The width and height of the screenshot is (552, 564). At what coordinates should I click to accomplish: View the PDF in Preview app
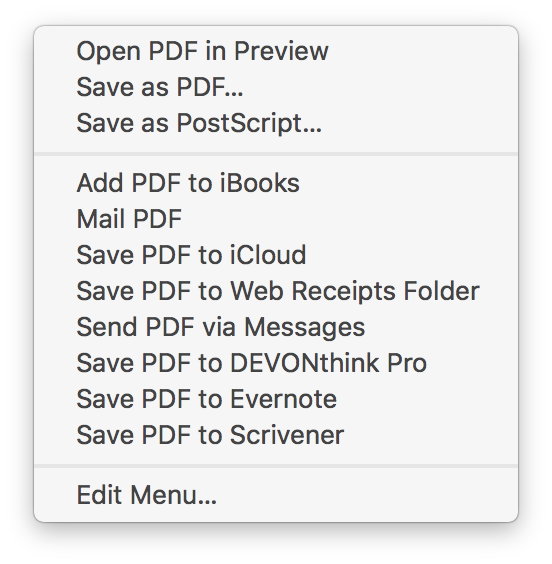pyautogui.click(x=276, y=51)
